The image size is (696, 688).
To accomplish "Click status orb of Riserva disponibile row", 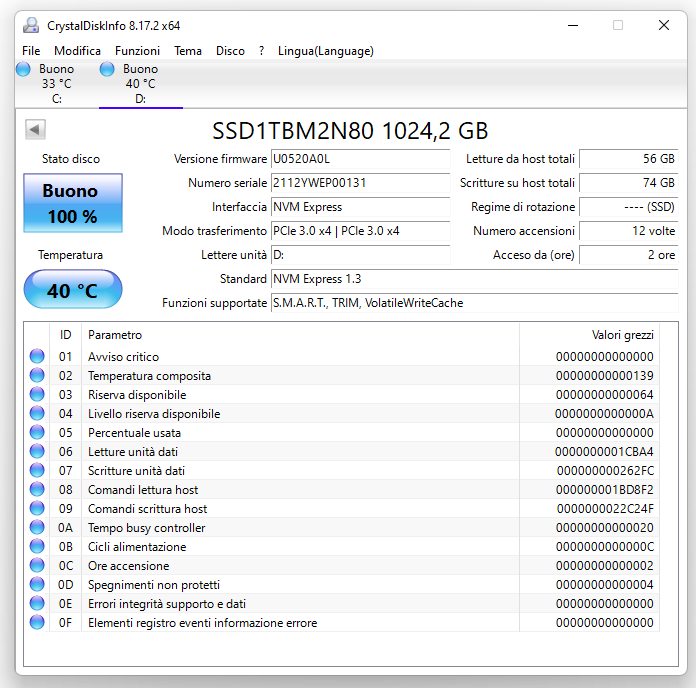I will click(x=37, y=394).
